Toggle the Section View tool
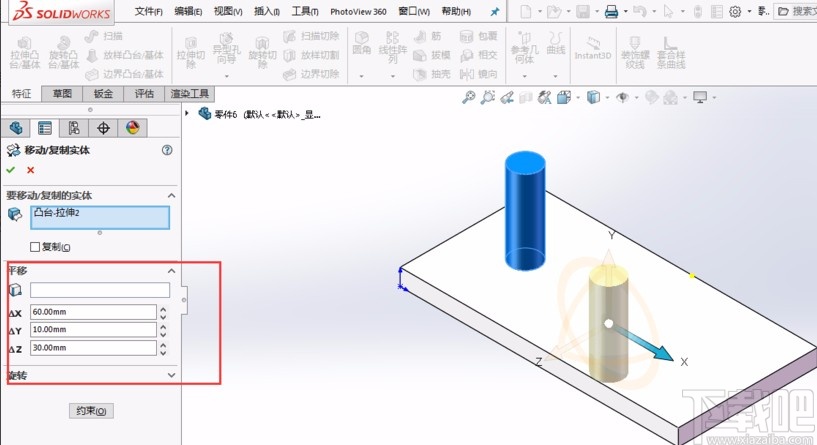The width and height of the screenshot is (817, 445). (526, 97)
